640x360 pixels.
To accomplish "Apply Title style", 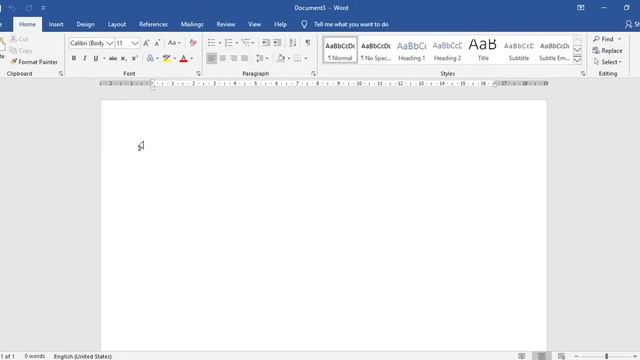I will [483, 50].
